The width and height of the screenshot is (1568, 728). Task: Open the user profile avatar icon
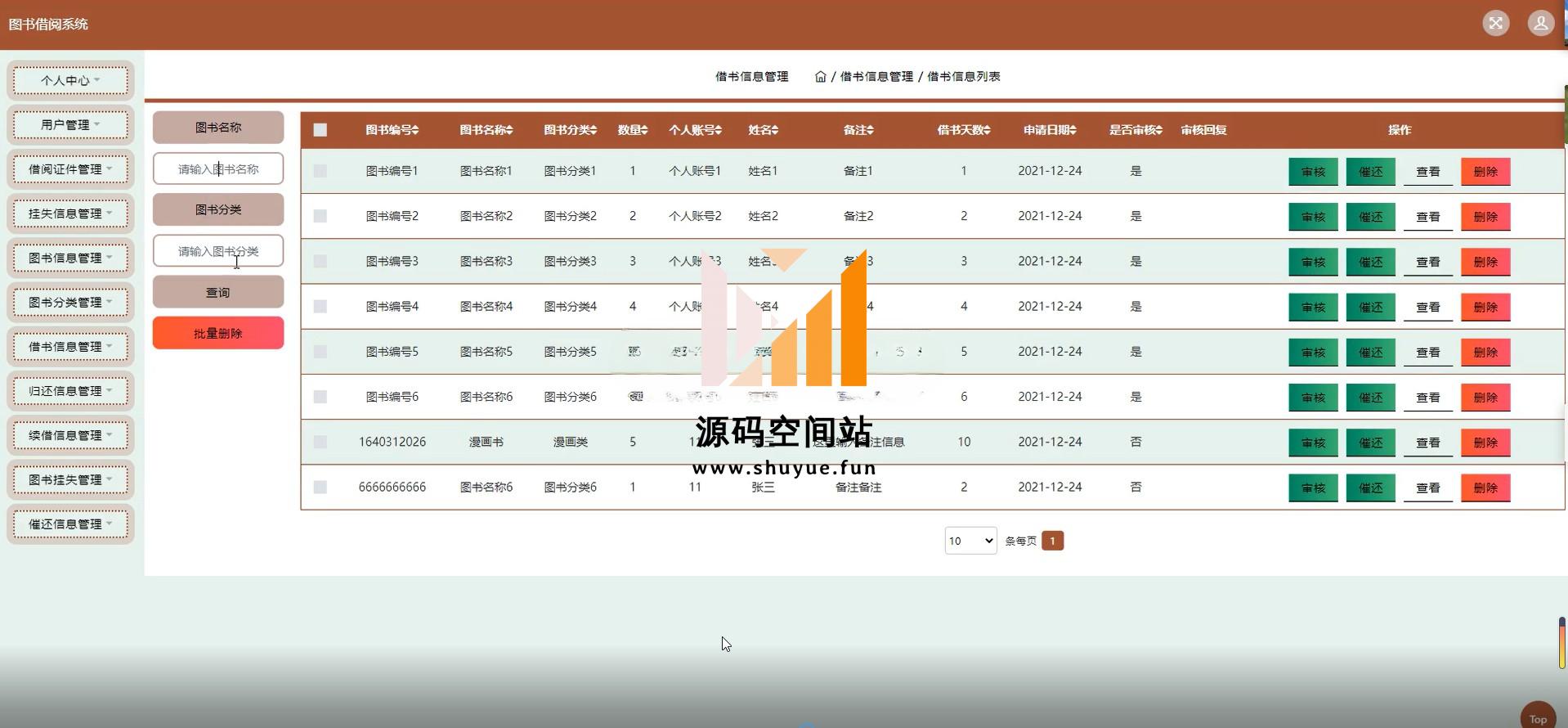(x=1540, y=23)
